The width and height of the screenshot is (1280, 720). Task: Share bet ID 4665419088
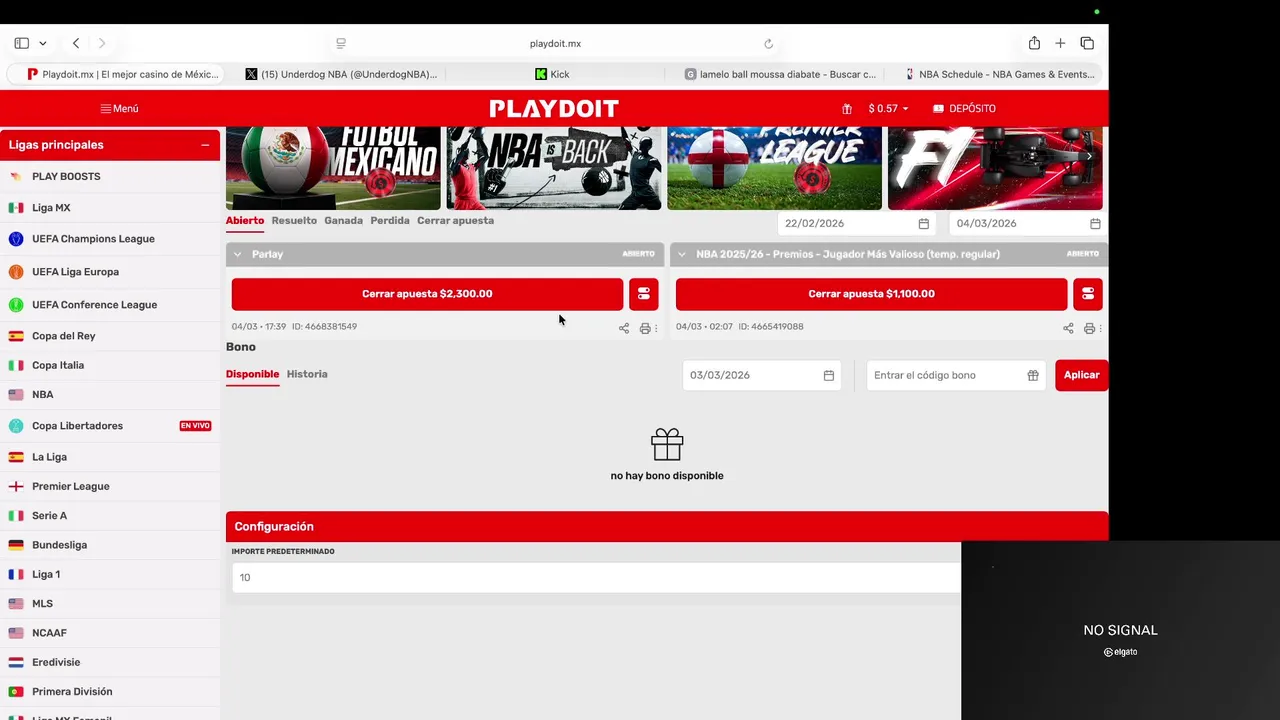pyautogui.click(x=1068, y=328)
